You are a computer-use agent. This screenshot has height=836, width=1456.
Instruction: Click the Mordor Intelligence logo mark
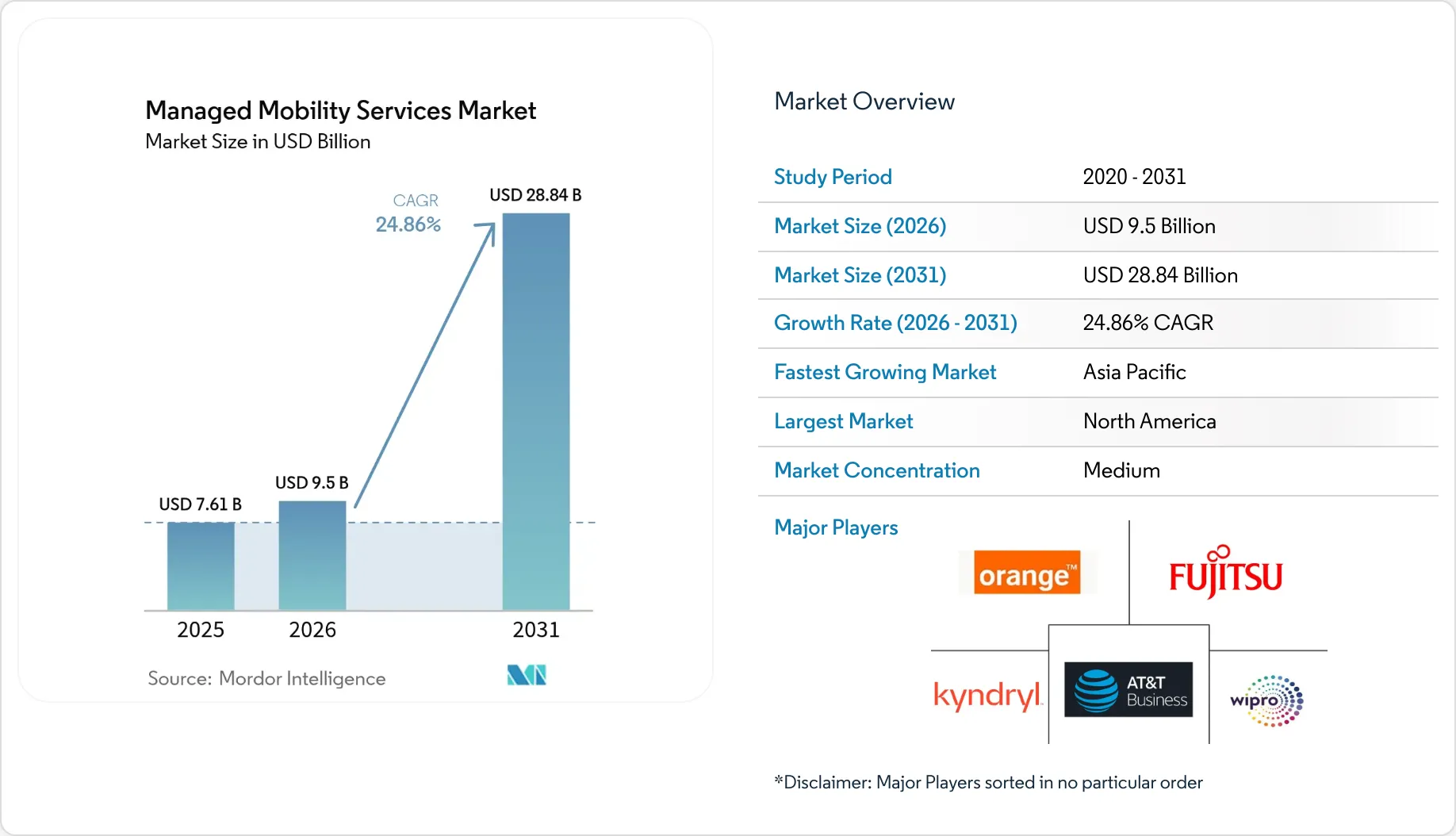pos(527,675)
